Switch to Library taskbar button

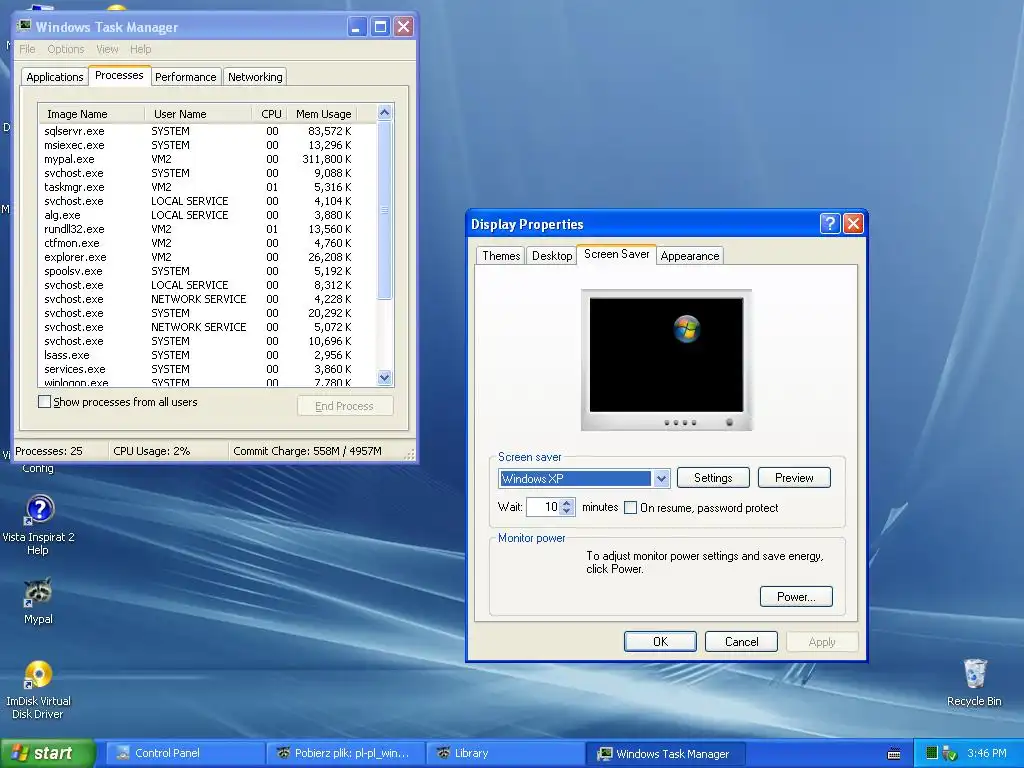click(x=505, y=754)
